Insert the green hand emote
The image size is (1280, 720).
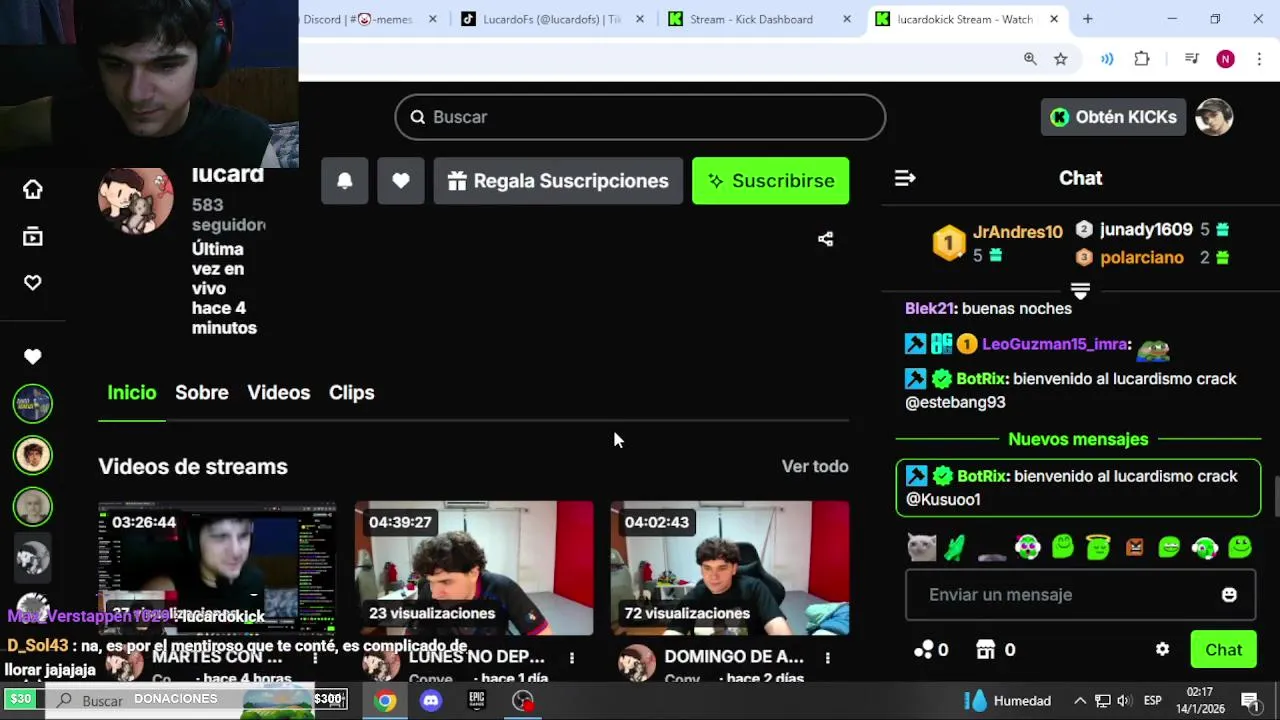coord(956,547)
